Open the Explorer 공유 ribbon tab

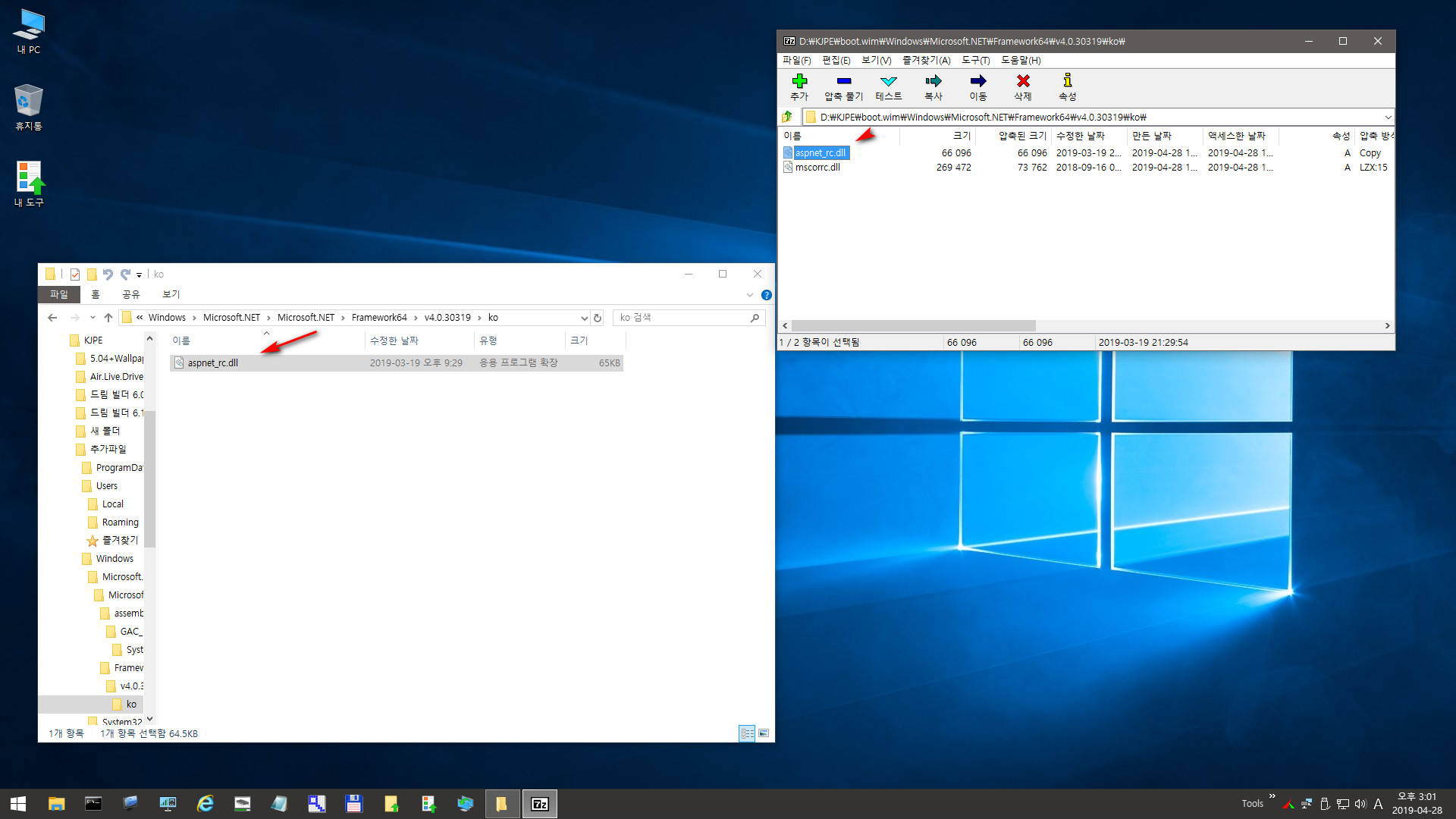[131, 294]
